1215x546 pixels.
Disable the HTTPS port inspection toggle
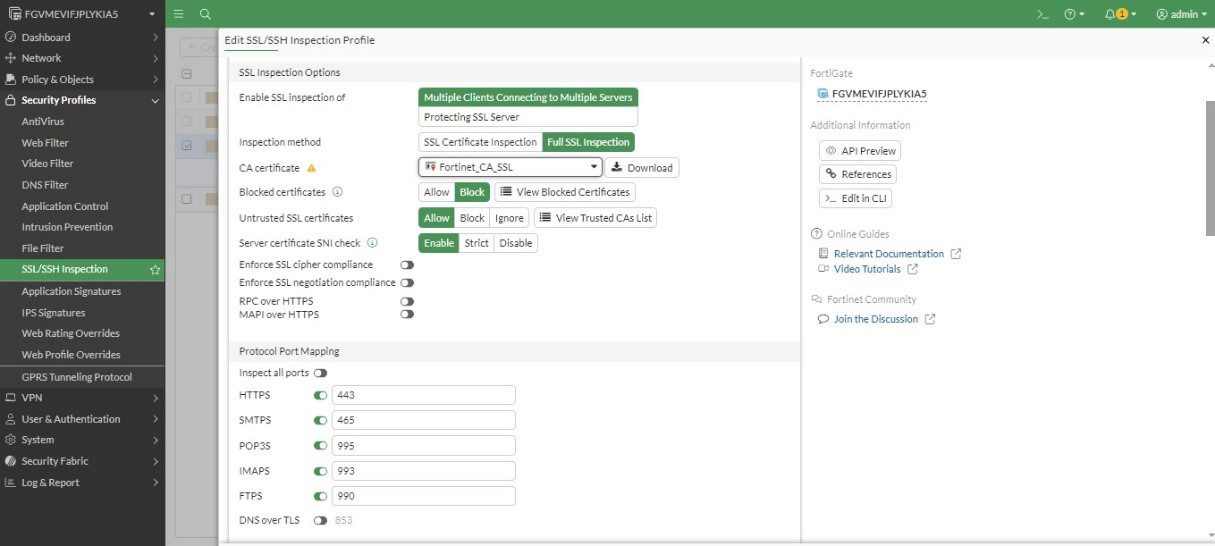pyautogui.click(x=320, y=395)
